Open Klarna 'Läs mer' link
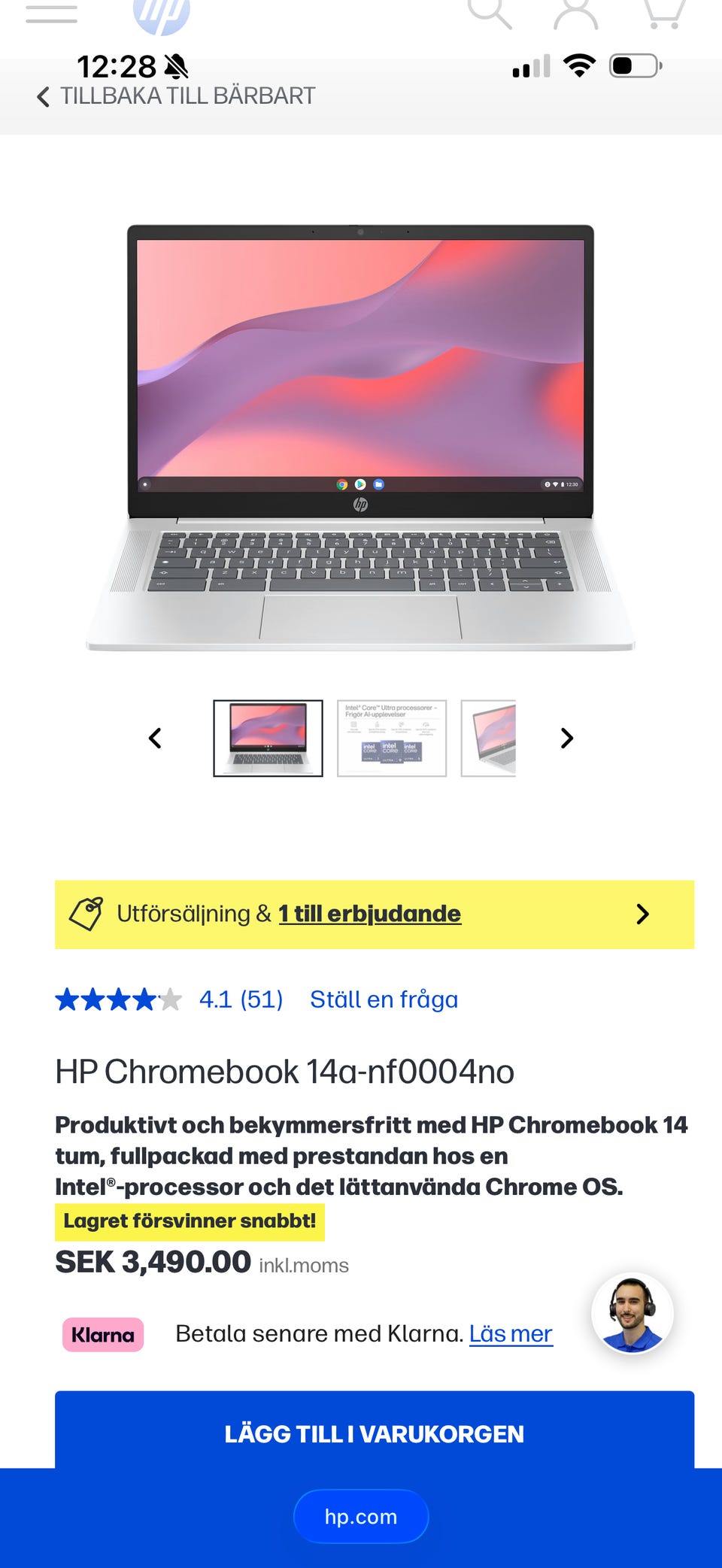Viewport: 722px width, 1568px height. click(511, 1334)
